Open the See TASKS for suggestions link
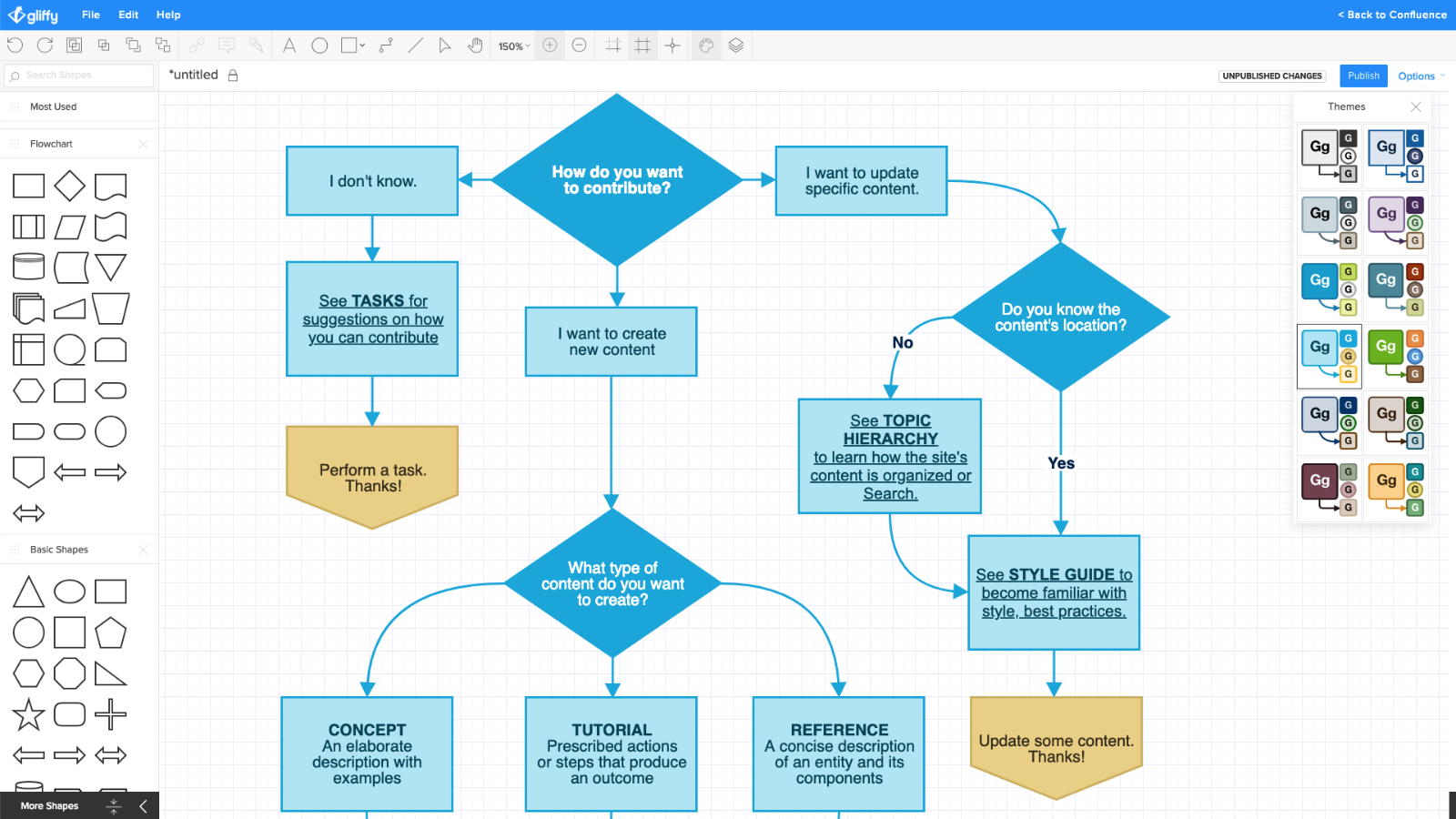The width and height of the screenshot is (1456, 819). (373, 319)
